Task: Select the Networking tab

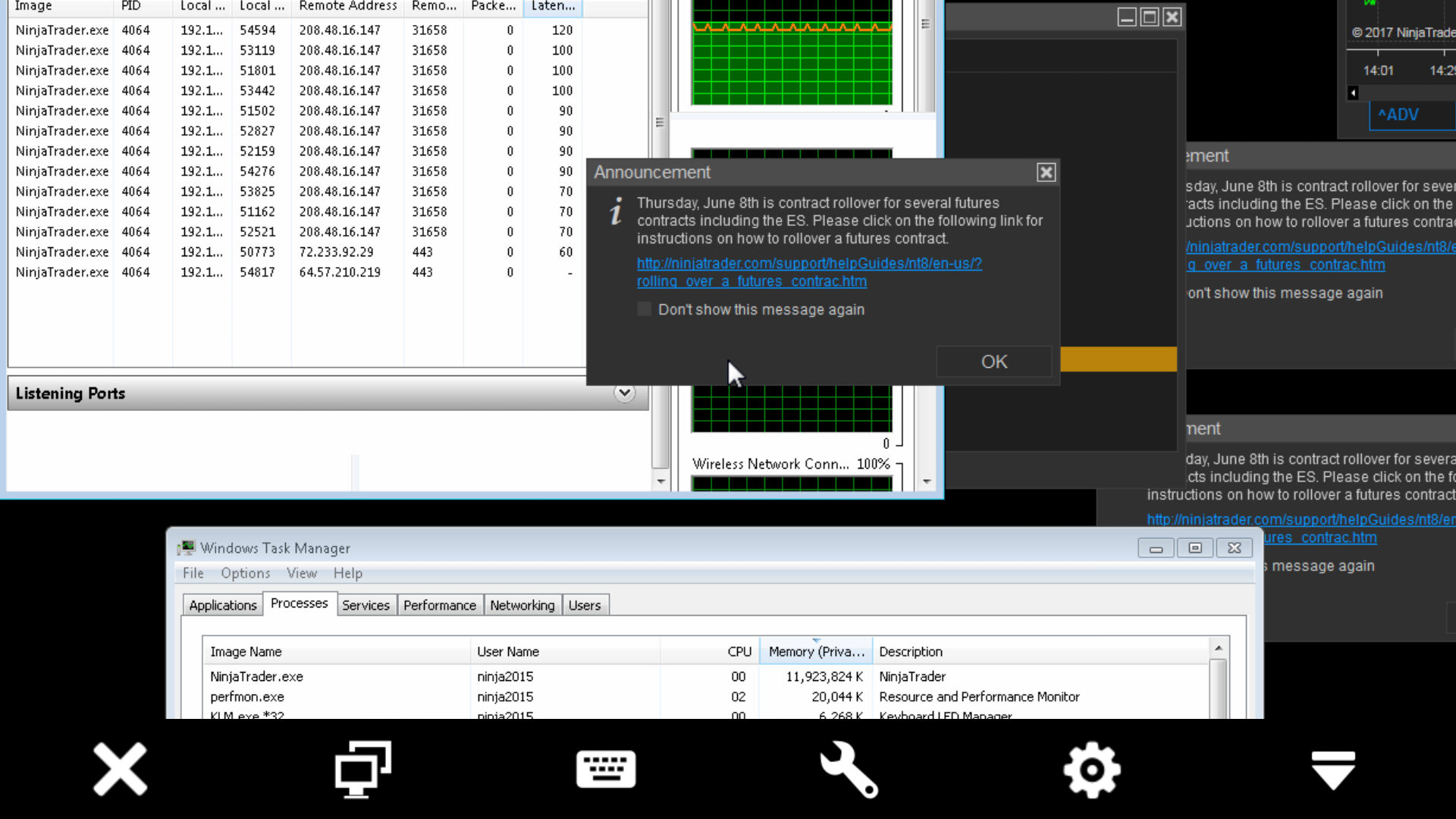Action: click(522, 605)
